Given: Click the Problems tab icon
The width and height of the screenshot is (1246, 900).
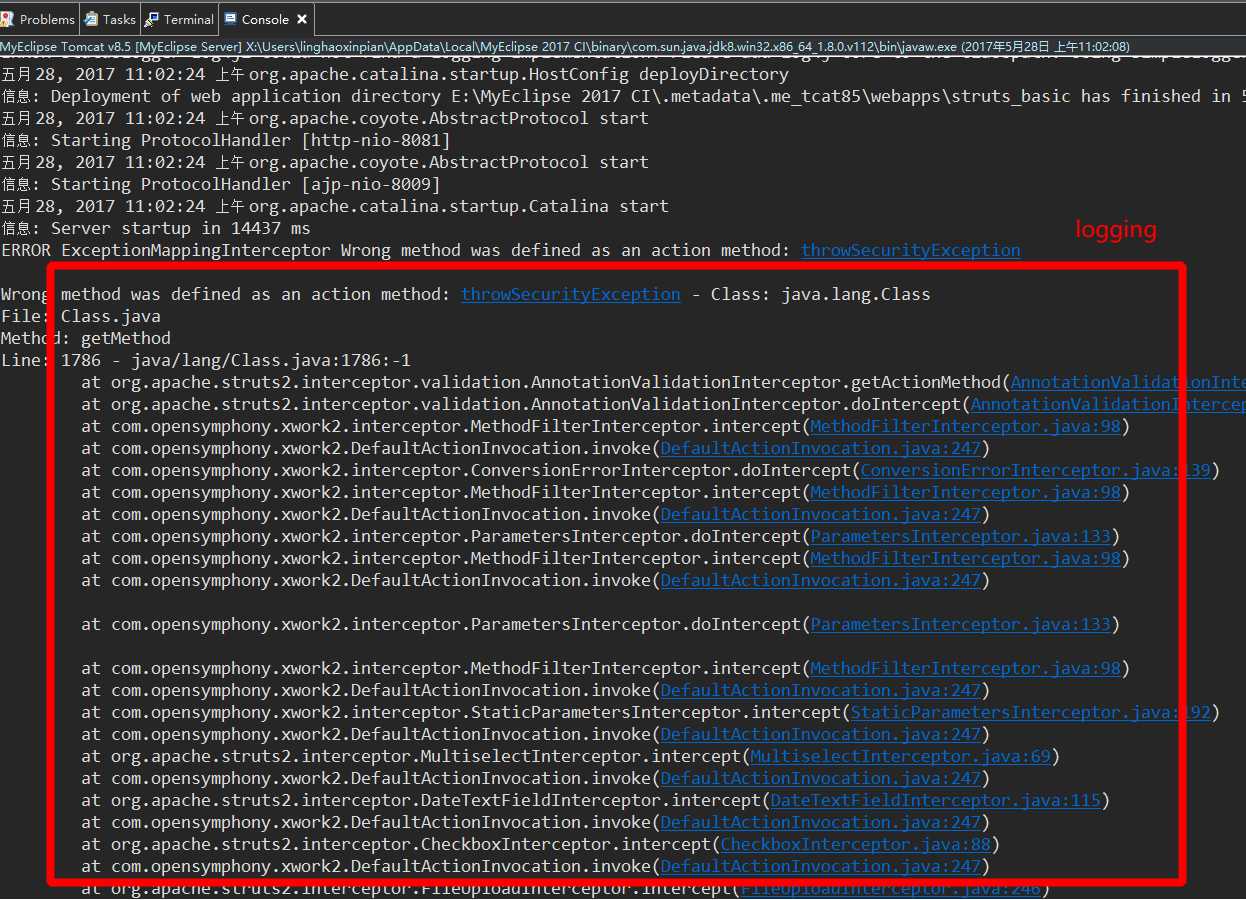Looking at the screenshot, I should [7, 19].
